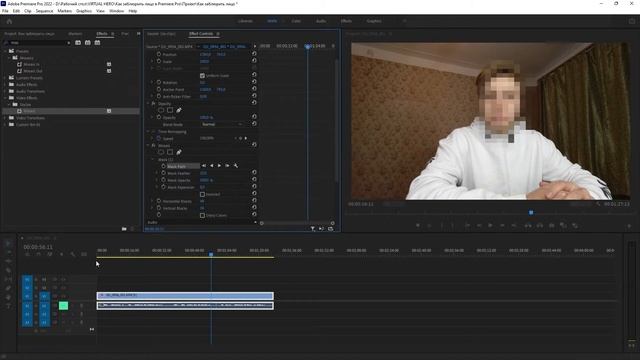Select the Selection tool
Image resolution: width=640 pixels, height=360 pixels.
8,244
